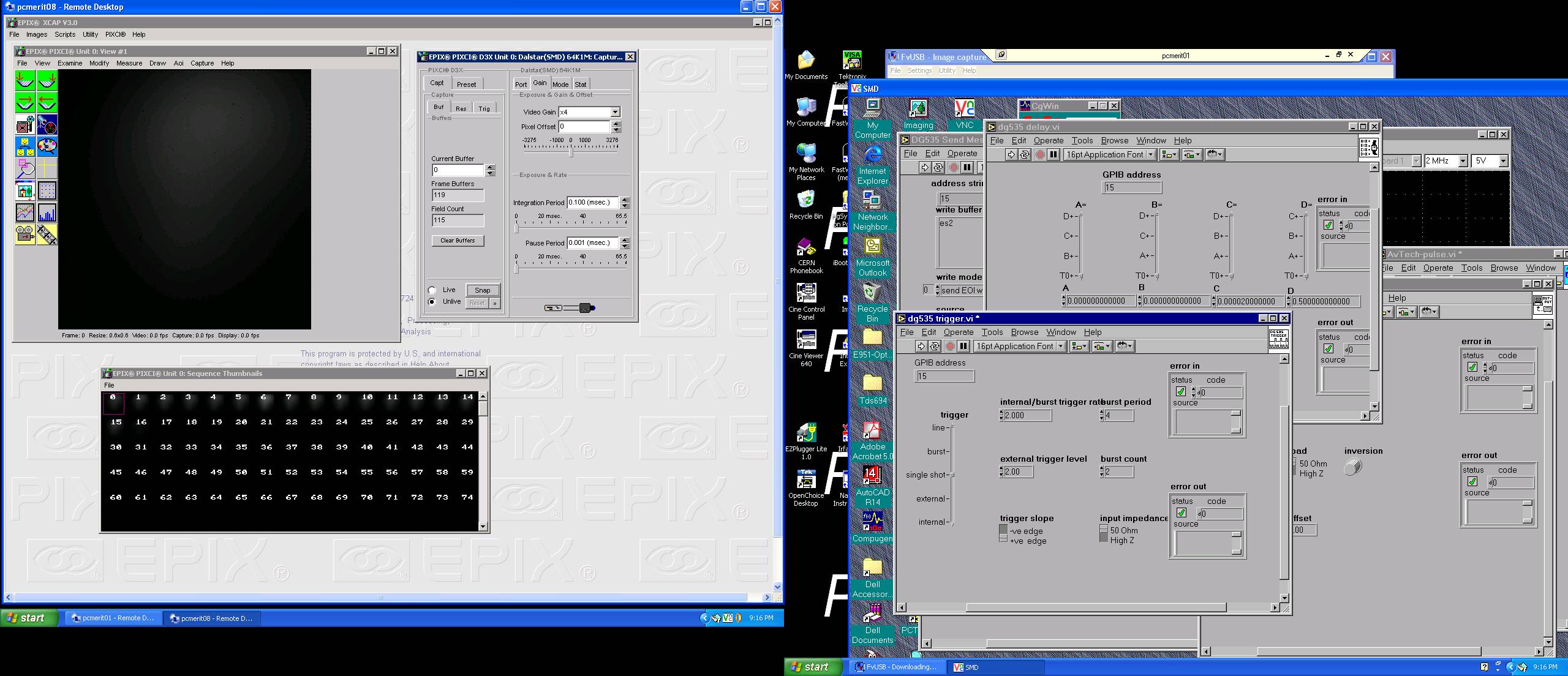The height and width of the screenshot is (676, 1568).
Task: Click Run arrow in dg535 trigger.vi toolbar
Action: 921,347
